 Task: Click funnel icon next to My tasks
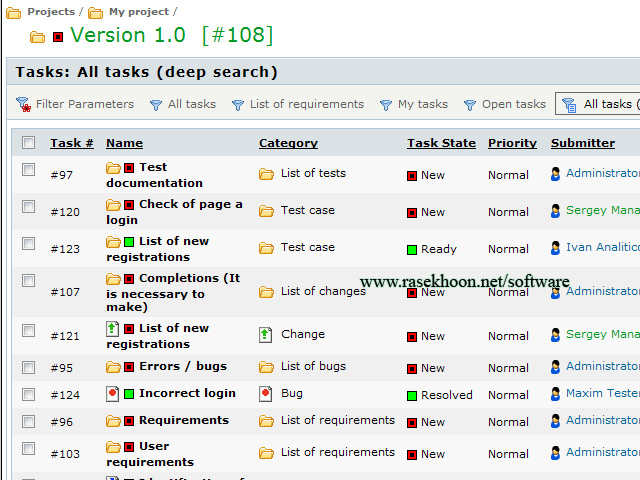[386, 105]
